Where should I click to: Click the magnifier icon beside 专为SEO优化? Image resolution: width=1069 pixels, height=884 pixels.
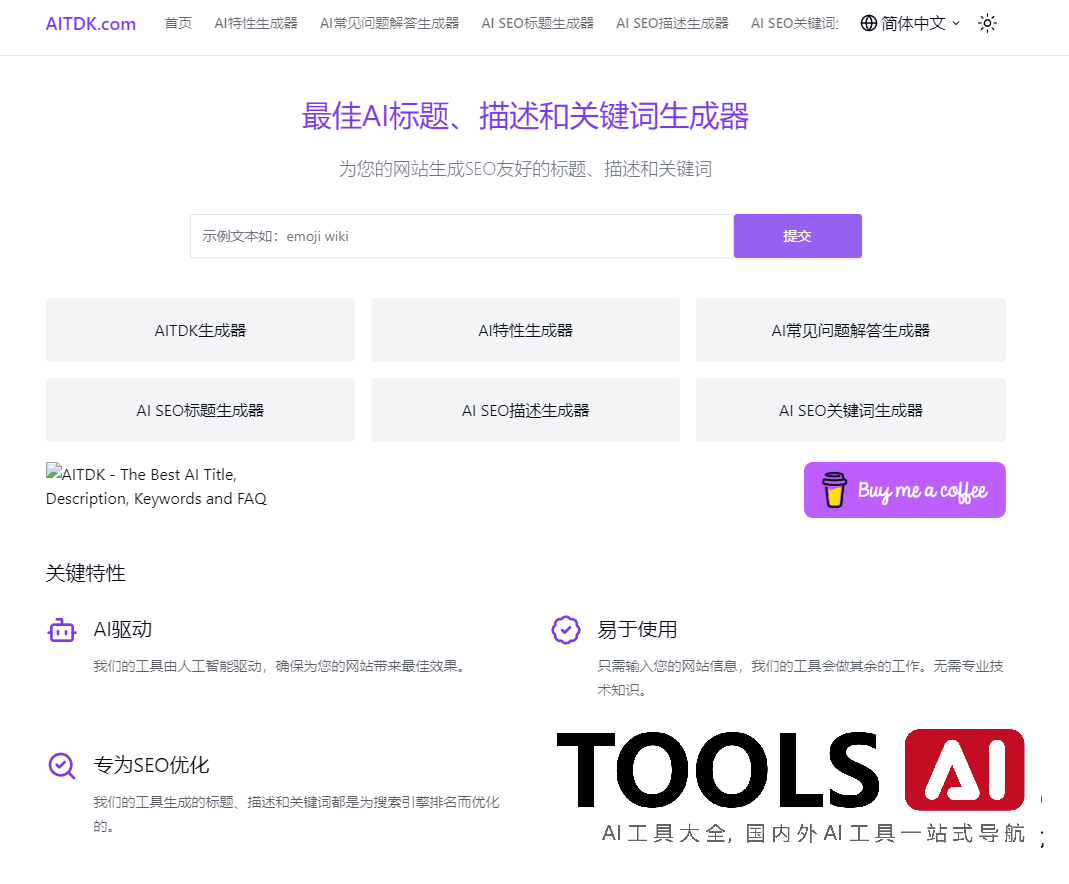[x=62, y=766]
